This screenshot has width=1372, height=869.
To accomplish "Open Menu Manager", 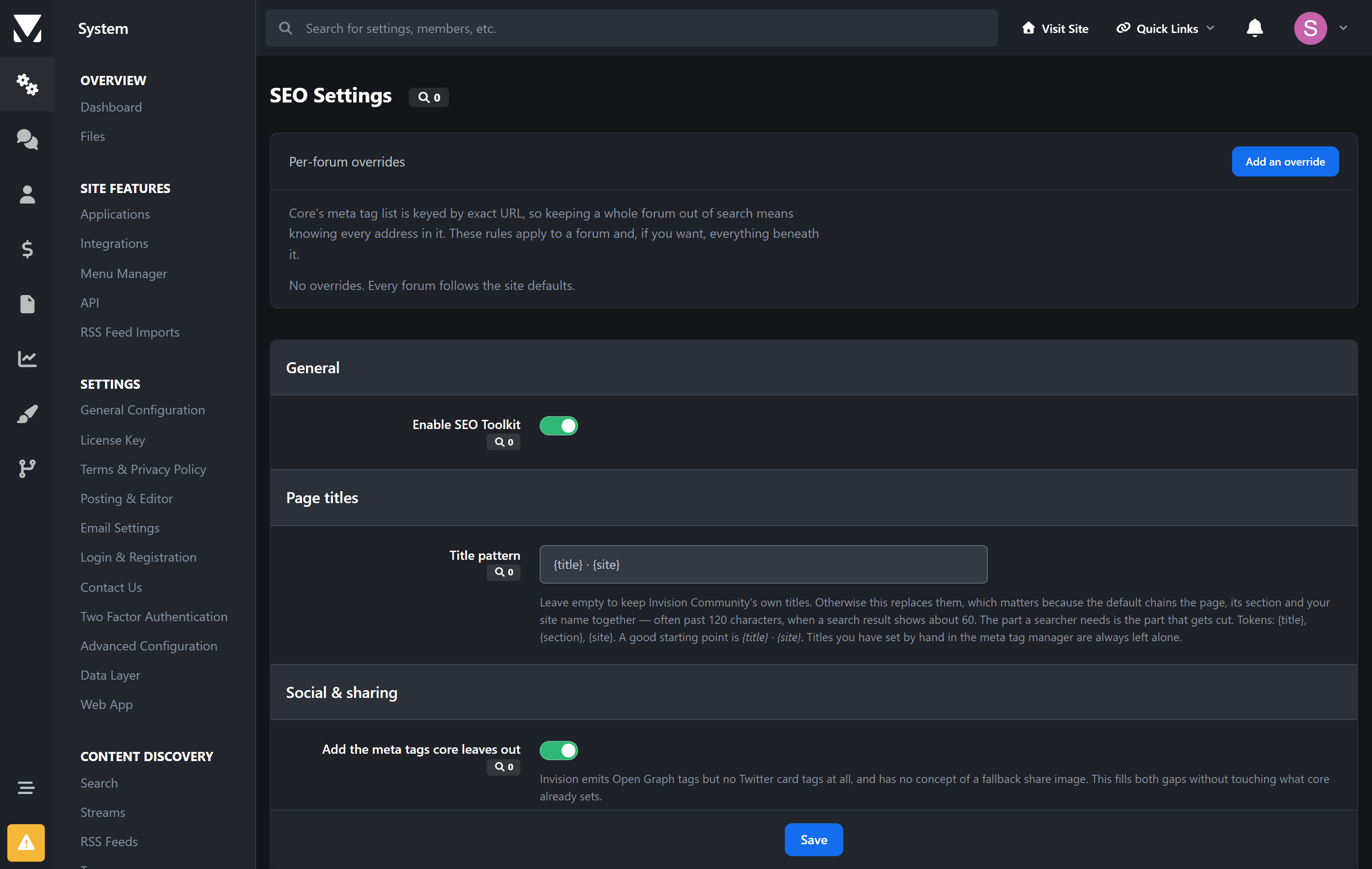I will (x=123, y=274).
